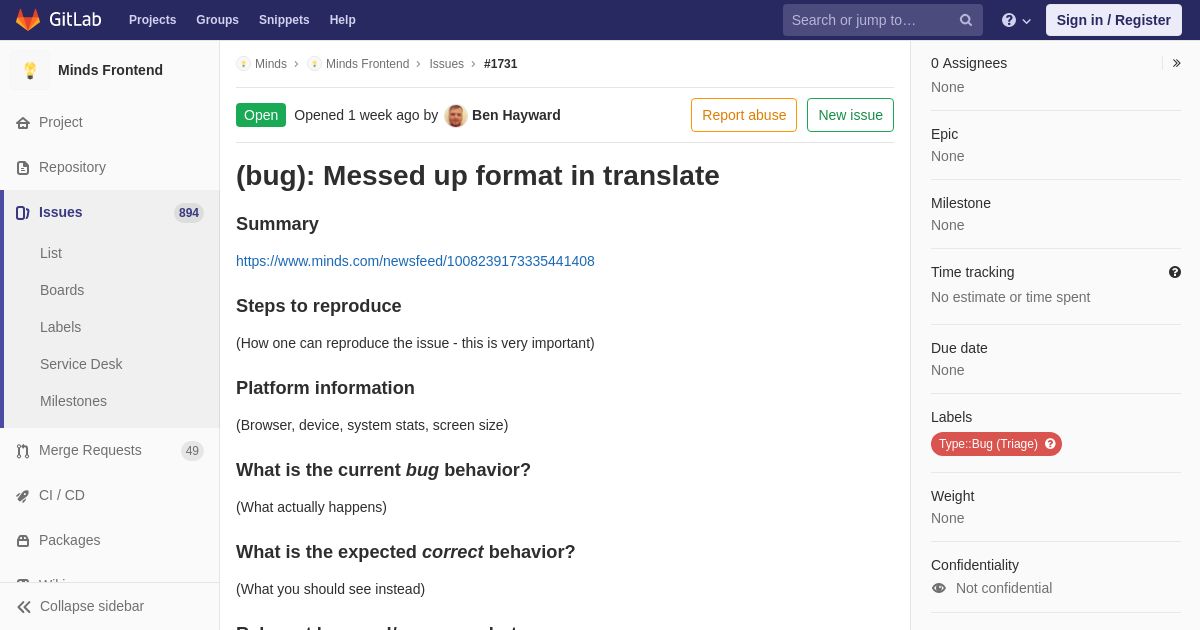This screenshot has width=1200, height=630.
Task: Click the search magnifier icon
Action: (x=966, y=20)
